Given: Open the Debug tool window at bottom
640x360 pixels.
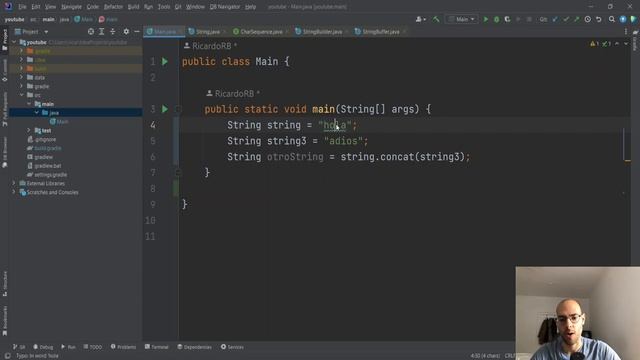Looking at the screenshot, I should (43, 347).
